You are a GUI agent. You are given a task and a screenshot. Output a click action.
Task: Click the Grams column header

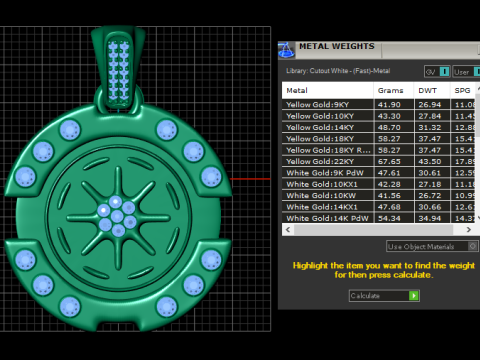[394, 90]
